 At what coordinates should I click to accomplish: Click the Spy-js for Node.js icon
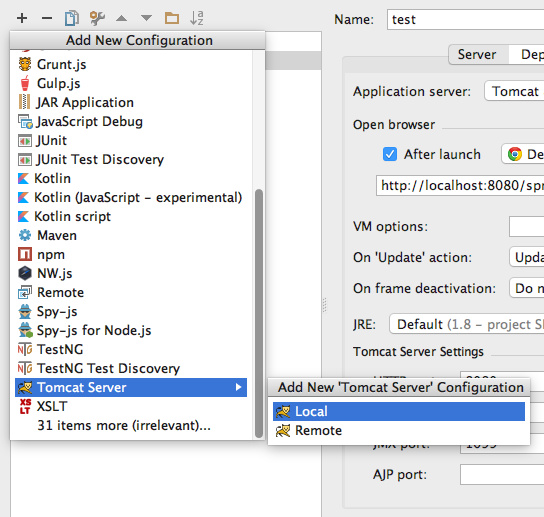25,330
